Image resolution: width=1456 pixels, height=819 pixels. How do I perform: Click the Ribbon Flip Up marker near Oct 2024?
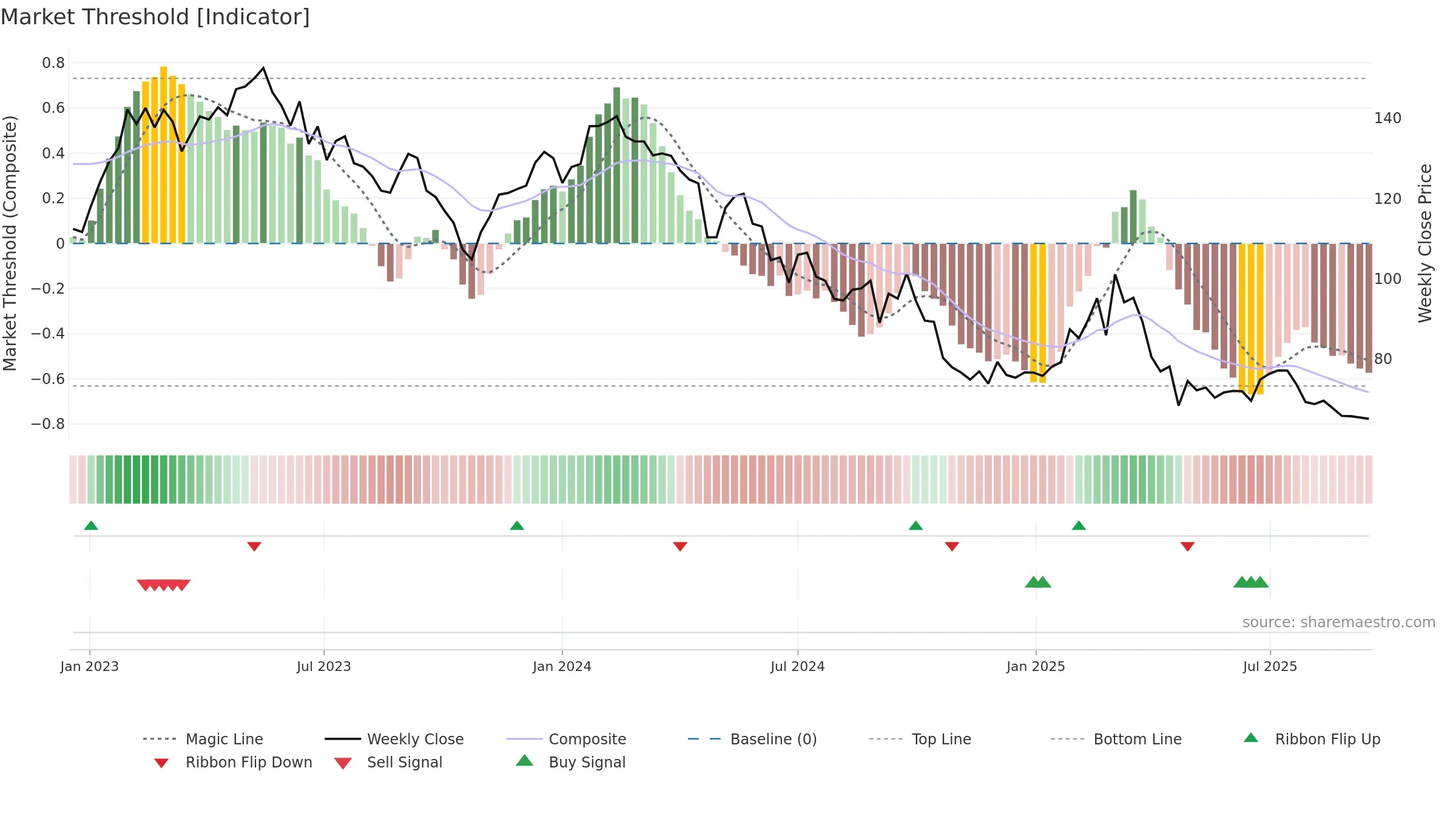(915, 525)
